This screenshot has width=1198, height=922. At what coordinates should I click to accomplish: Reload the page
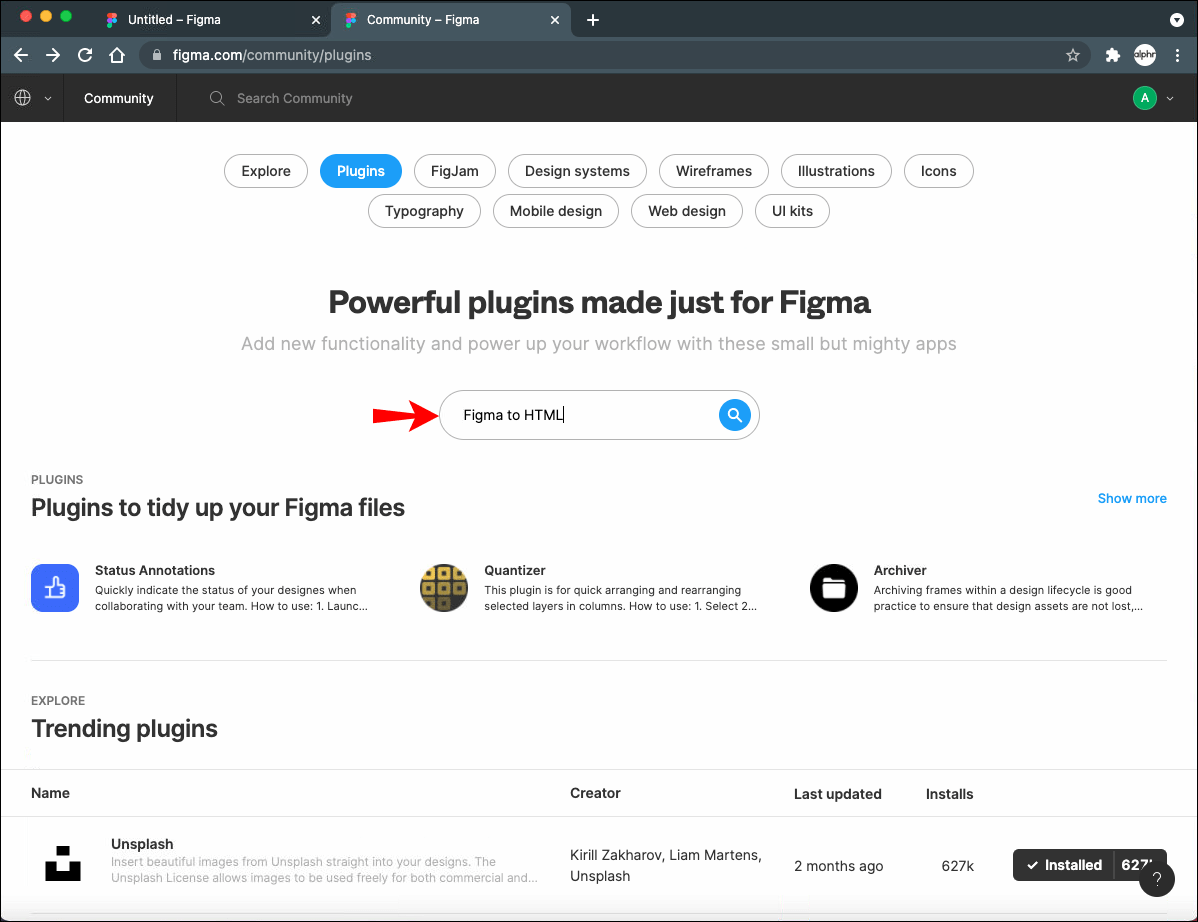pyautogui.click(x=85, y=55)
